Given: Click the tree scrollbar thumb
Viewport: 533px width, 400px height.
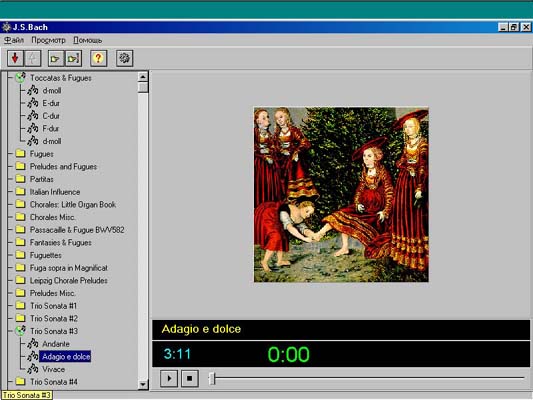Looking at the screenshot, I should tap(143, 87).
